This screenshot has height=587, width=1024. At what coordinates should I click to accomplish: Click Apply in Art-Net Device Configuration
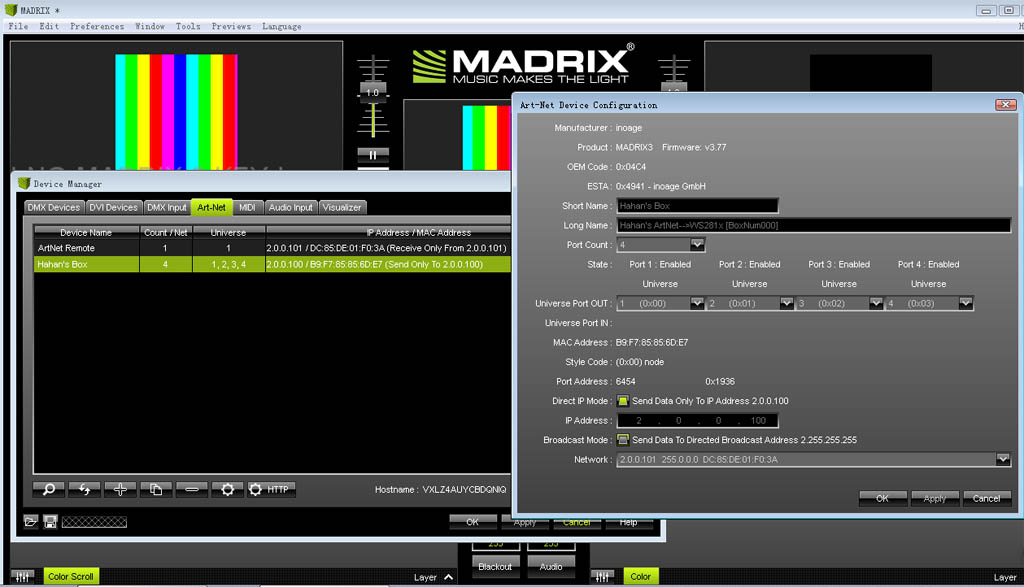(x=935, y=498)
